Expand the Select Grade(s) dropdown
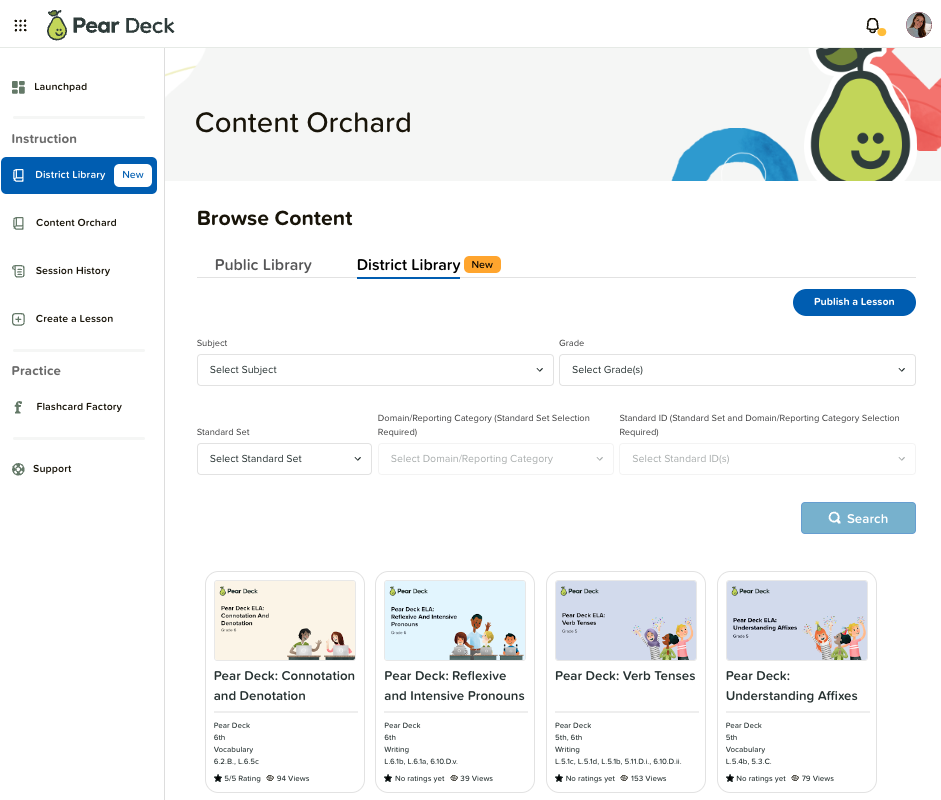The image size is (941, 800). pos(736,369)
